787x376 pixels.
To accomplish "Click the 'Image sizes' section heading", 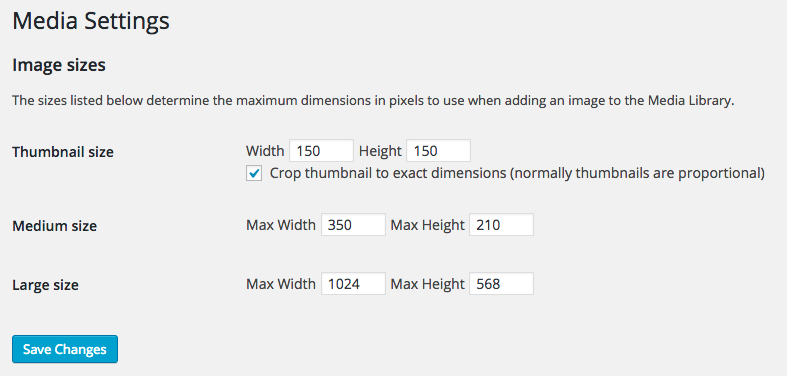I will (59, 65).
